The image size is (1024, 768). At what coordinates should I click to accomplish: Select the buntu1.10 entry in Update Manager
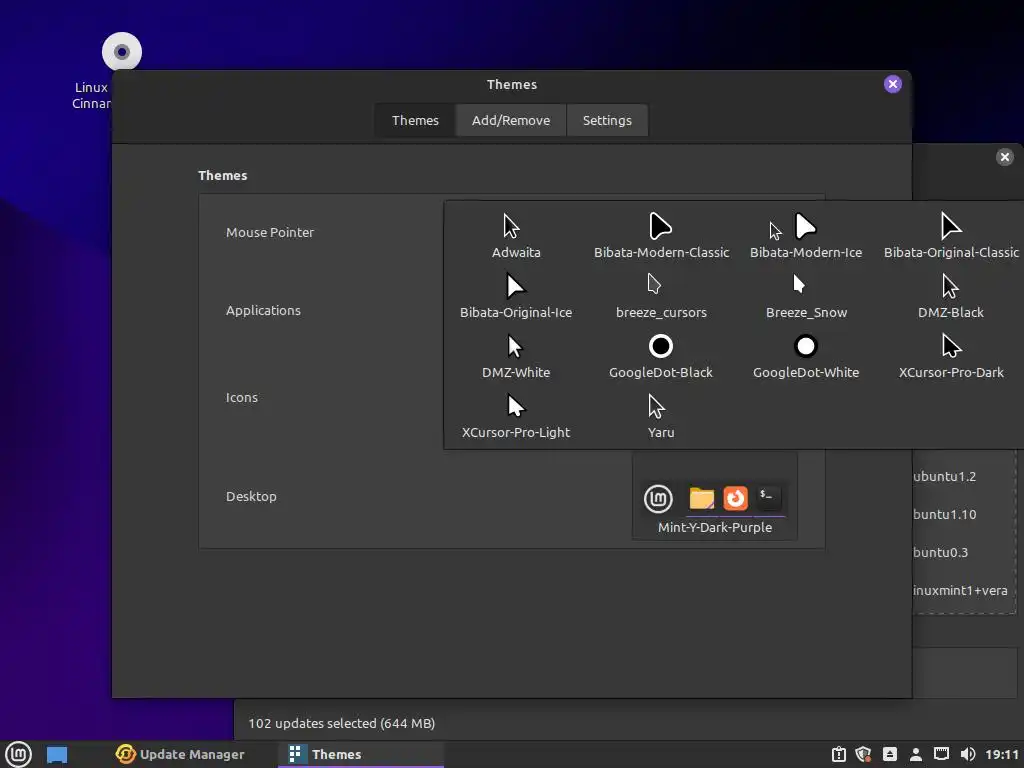(944, 514)
